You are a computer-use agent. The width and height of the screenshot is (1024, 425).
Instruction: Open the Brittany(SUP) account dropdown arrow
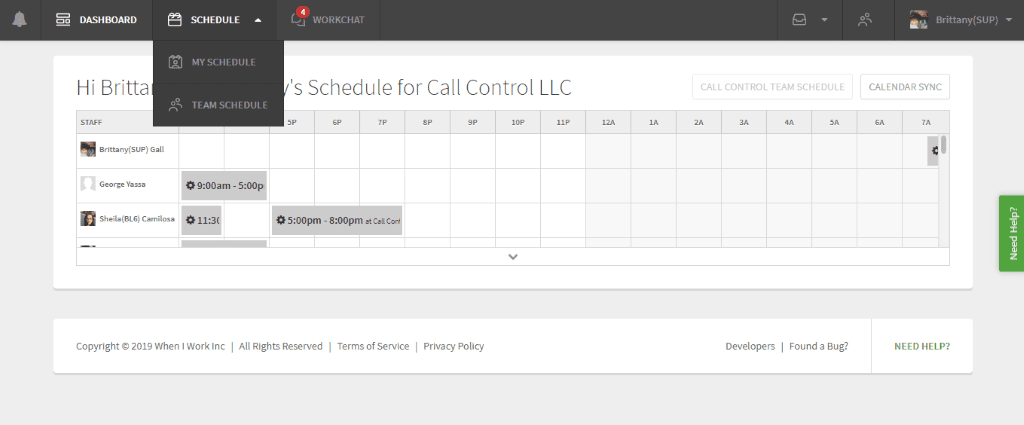tap(1009, 20)
